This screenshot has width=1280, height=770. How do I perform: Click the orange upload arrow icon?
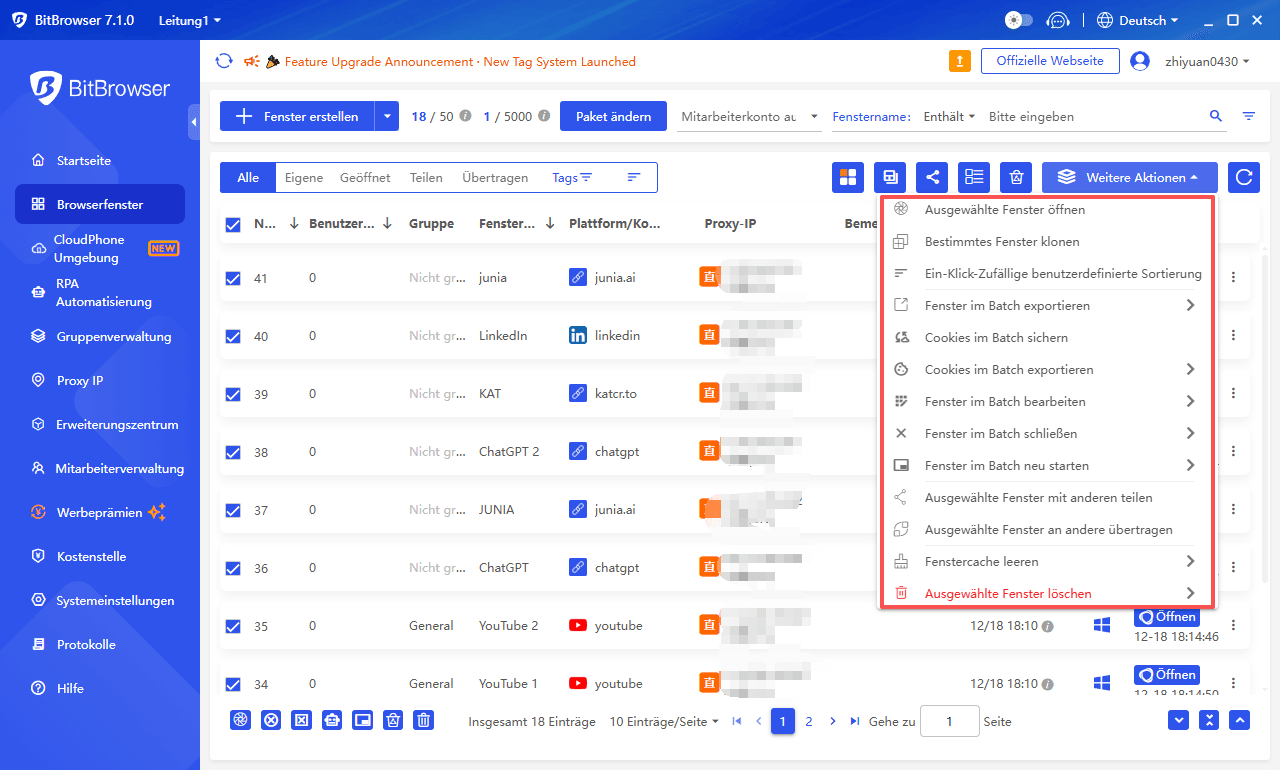[x=959, y=61]
